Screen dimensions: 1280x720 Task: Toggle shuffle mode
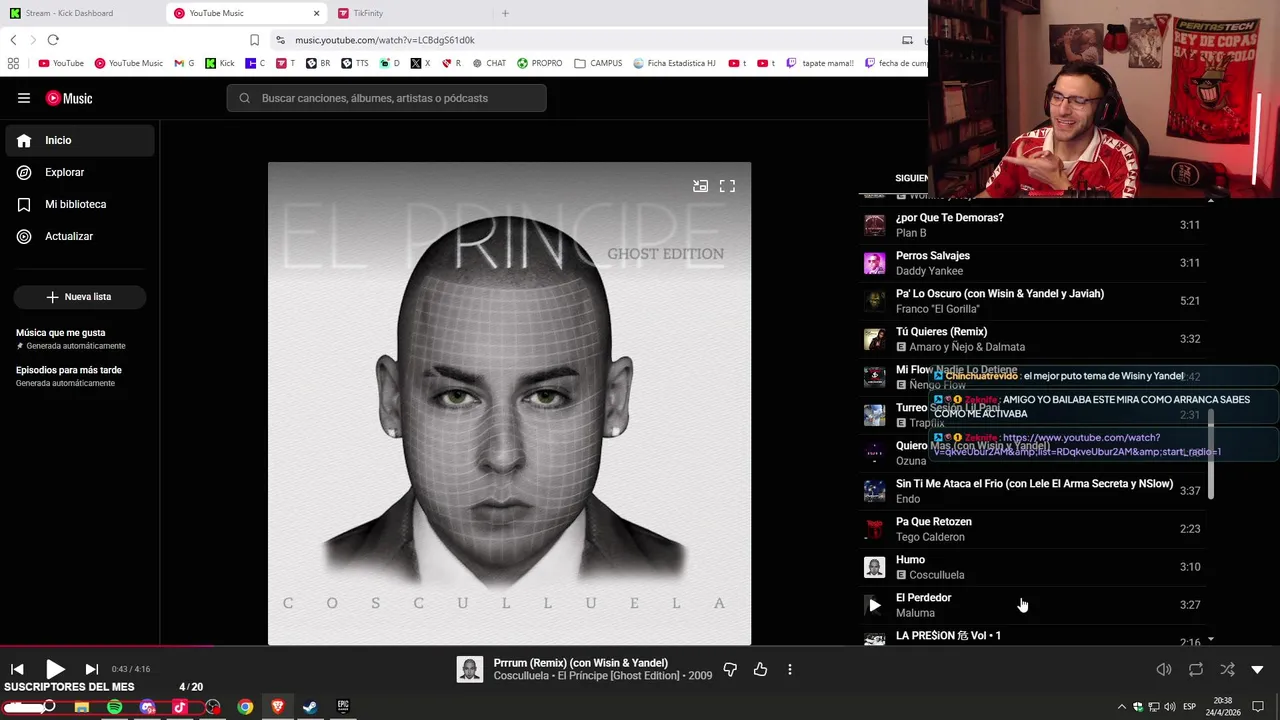(x=1227, y=669)
